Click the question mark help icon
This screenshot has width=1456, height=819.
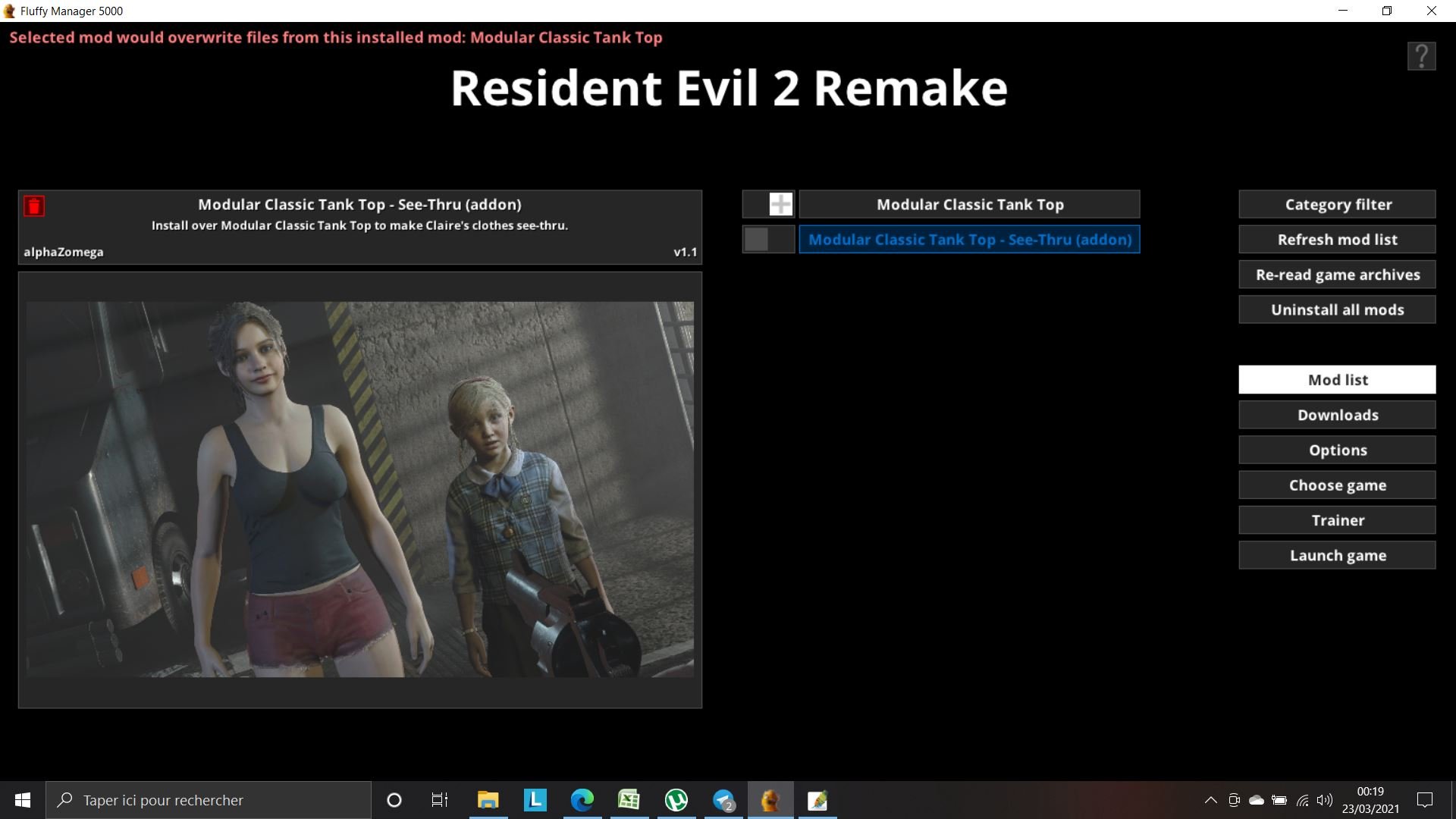point(1421,56)
